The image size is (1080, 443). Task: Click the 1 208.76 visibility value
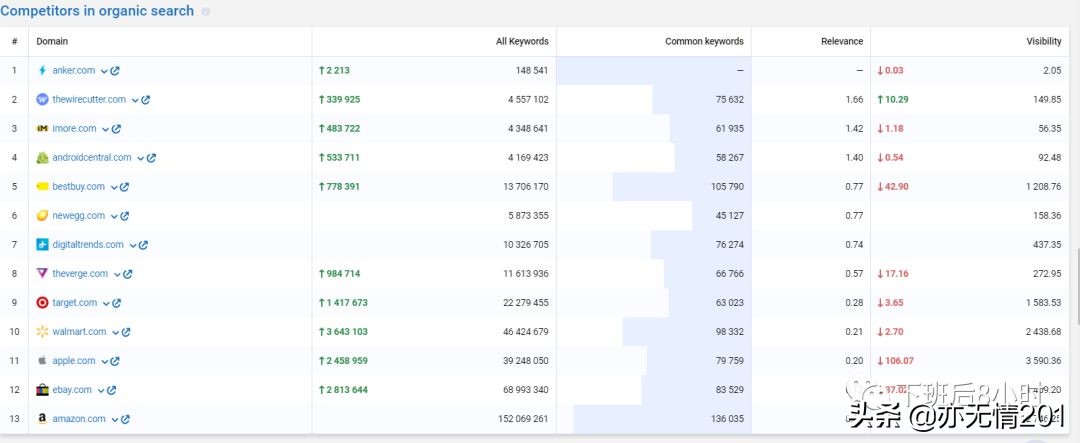point(1043,187)
